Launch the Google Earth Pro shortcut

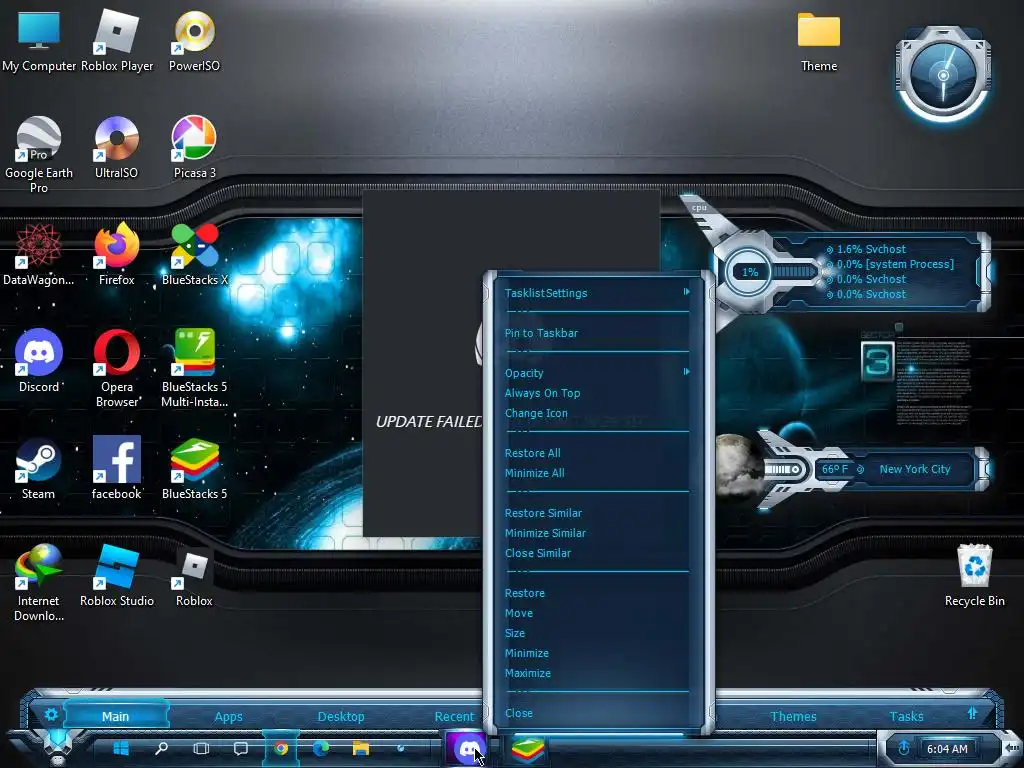click(39, 154)
